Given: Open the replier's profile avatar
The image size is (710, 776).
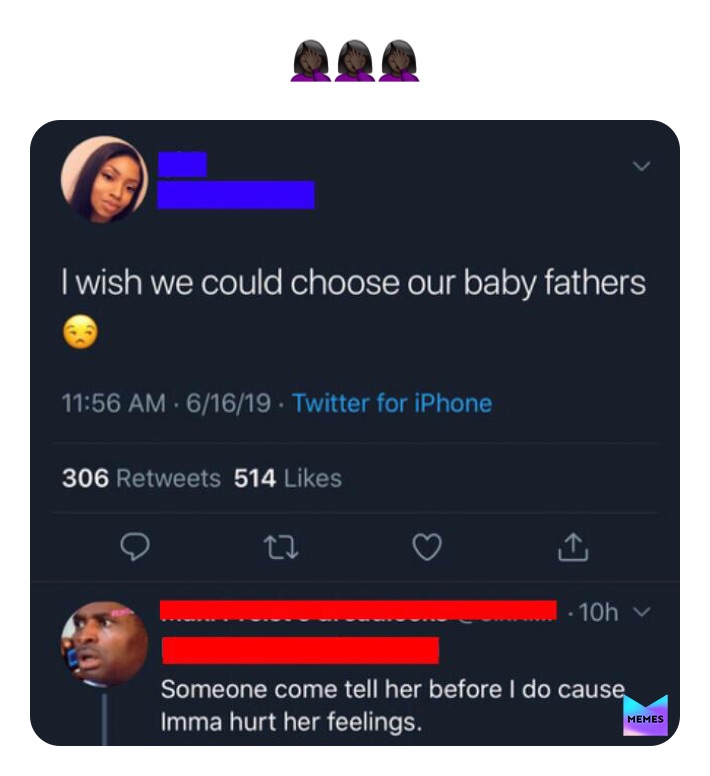Looking at the screenshot, I should (x=104, y=644).
